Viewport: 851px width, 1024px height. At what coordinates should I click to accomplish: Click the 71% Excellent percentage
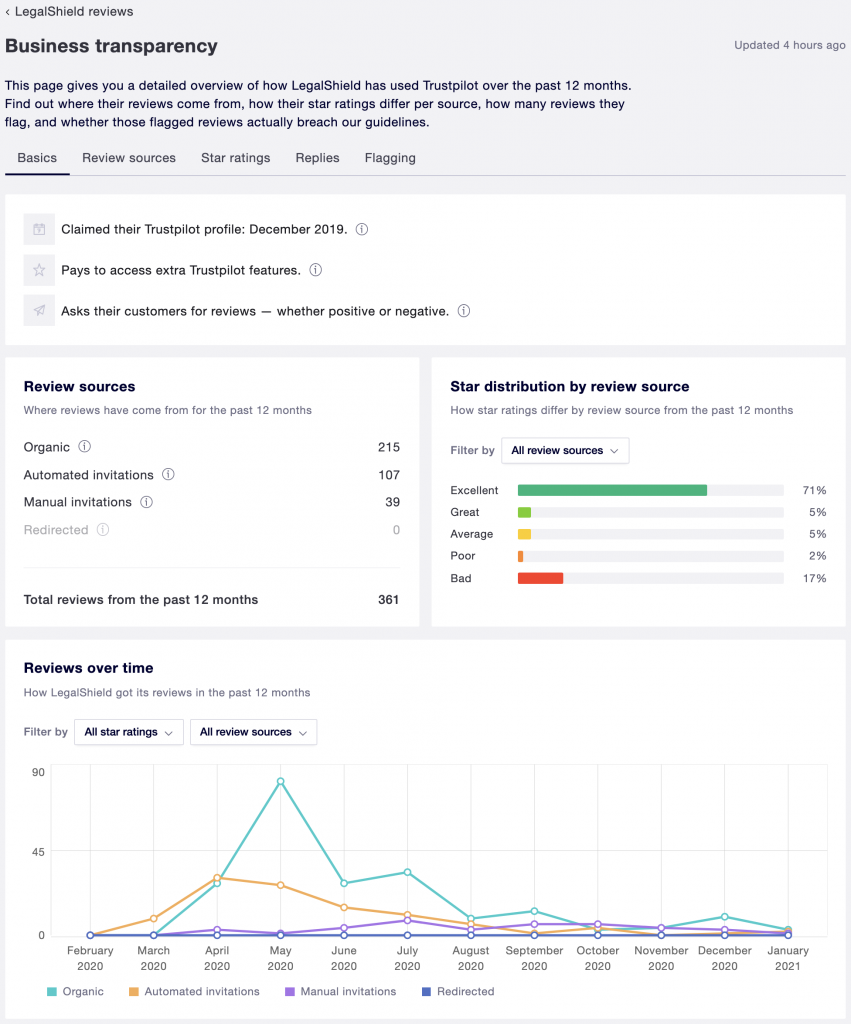[x=814, y=490]
